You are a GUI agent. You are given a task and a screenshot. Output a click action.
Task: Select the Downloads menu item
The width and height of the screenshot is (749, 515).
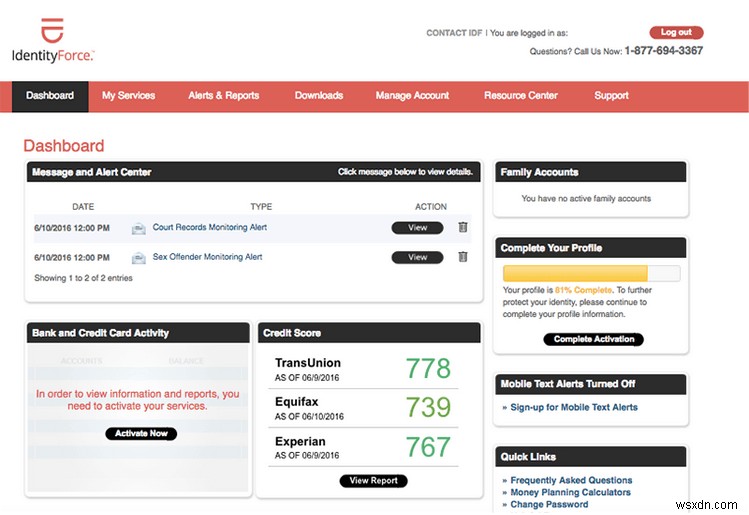(x=319, y=96)
